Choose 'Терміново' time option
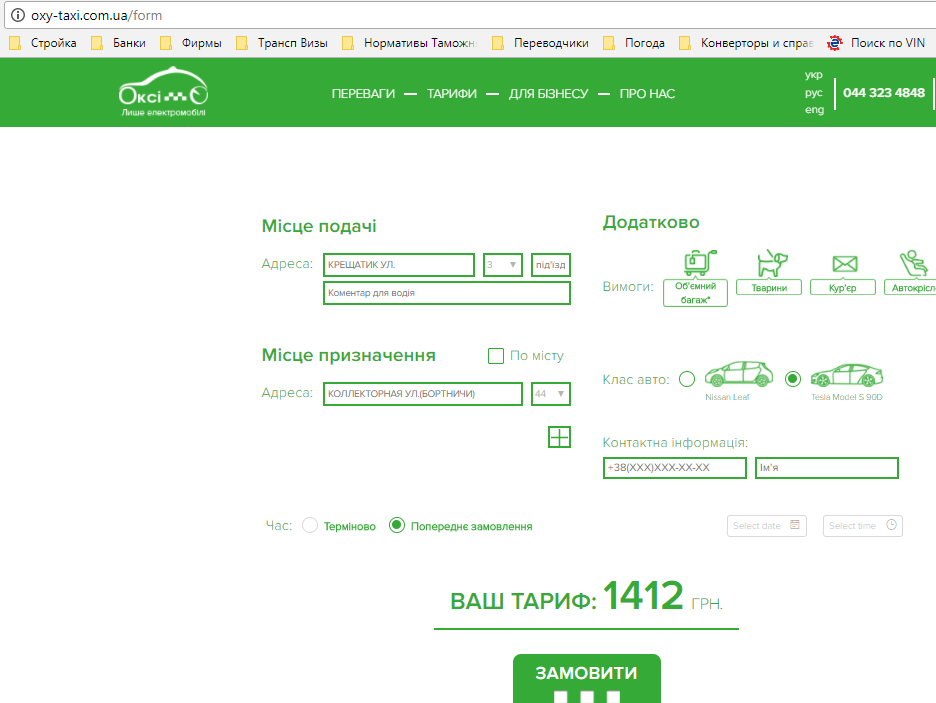Screen dimensions: 936x703 pos(310,526)
